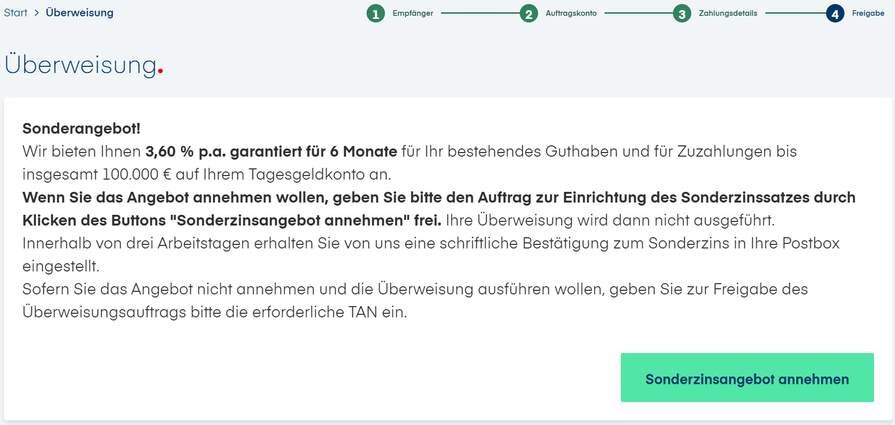This screenshot has width=895, height=425.
Task: Click the step 3 circle icon
Action: point(681,14)
